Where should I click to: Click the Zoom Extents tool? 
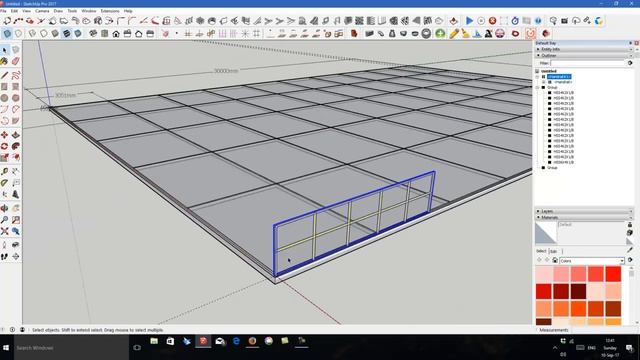(x=4, y=231)
